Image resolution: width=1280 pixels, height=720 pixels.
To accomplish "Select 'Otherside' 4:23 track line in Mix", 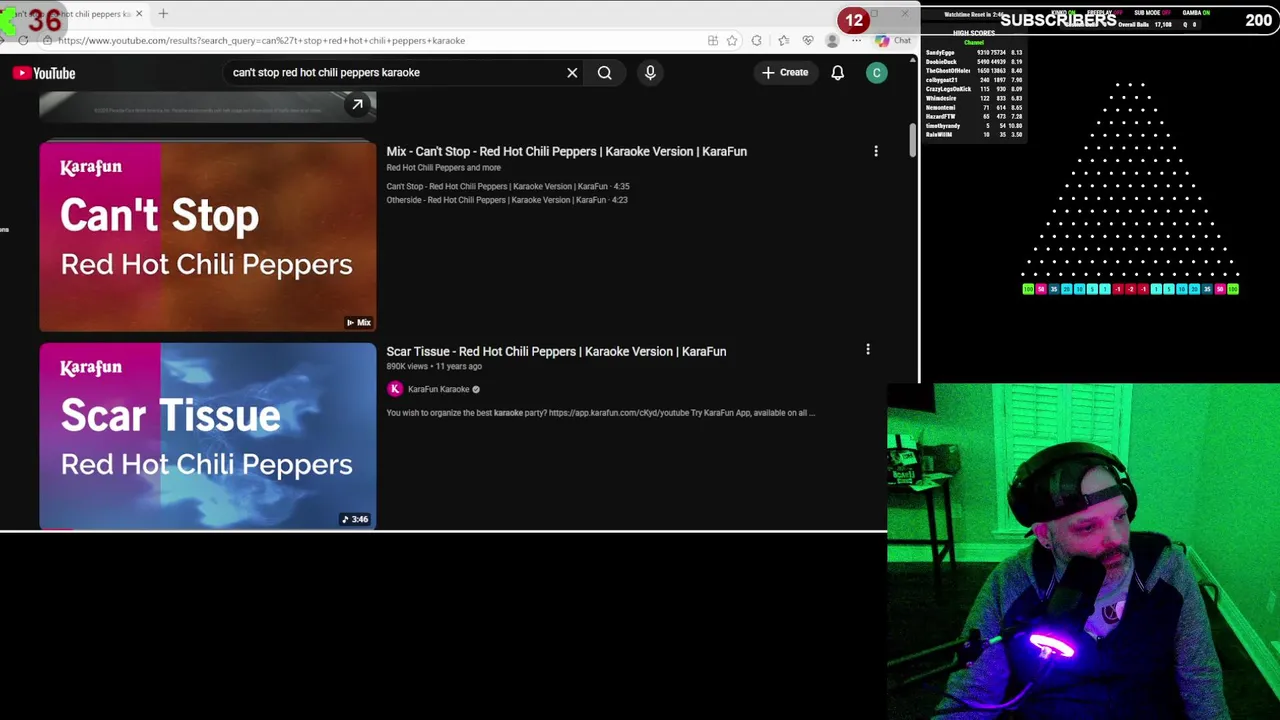I will pyautogui.click(x=507, y=200).
